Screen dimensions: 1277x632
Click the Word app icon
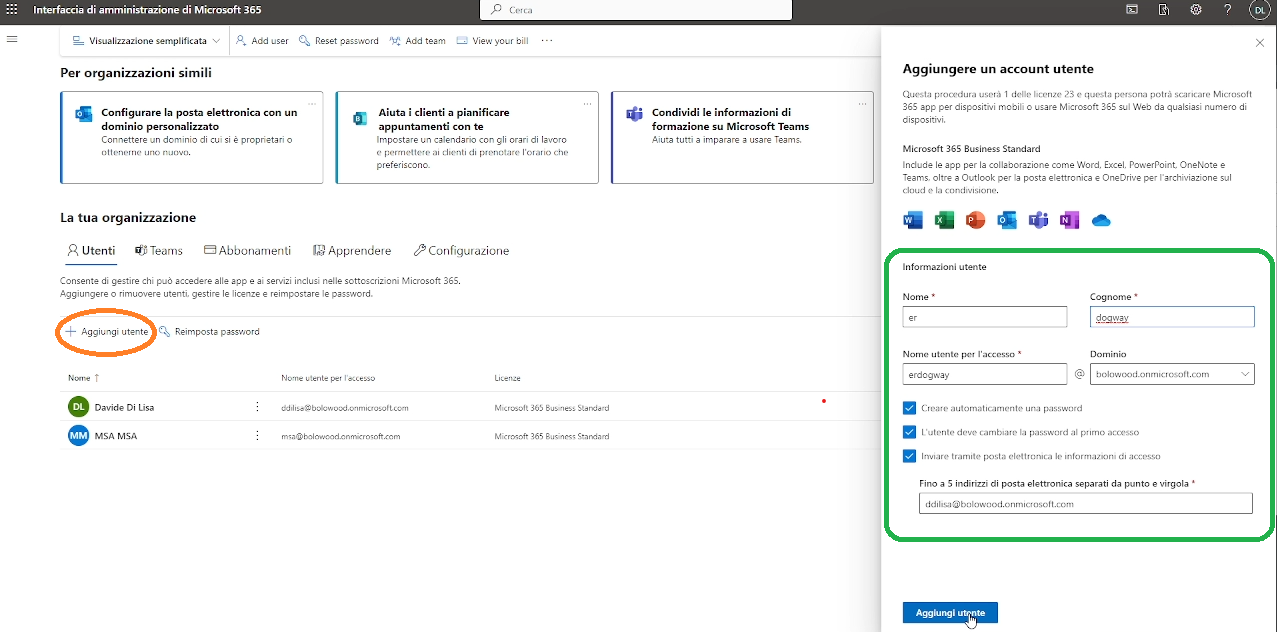913,220
